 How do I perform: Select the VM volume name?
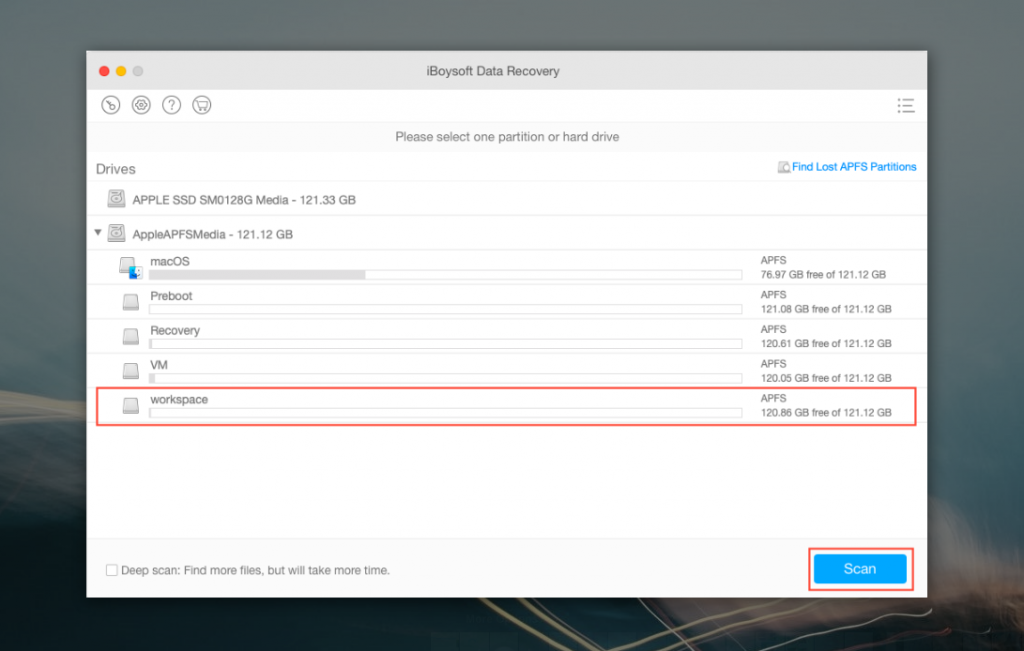[x=159, y=365]
